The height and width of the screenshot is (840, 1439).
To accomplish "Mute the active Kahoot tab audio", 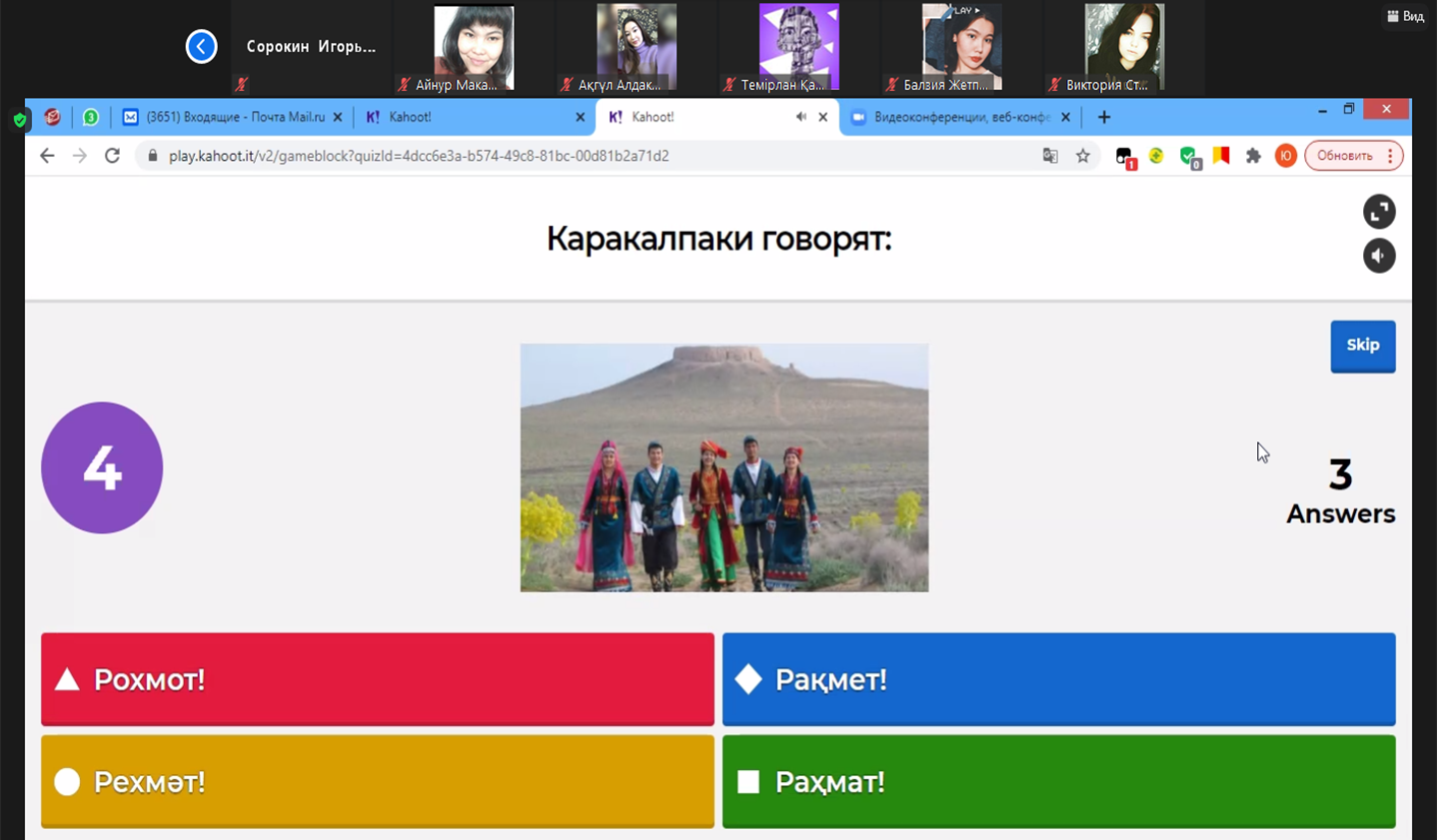I will pyautogui.click(x=800, y=117).
